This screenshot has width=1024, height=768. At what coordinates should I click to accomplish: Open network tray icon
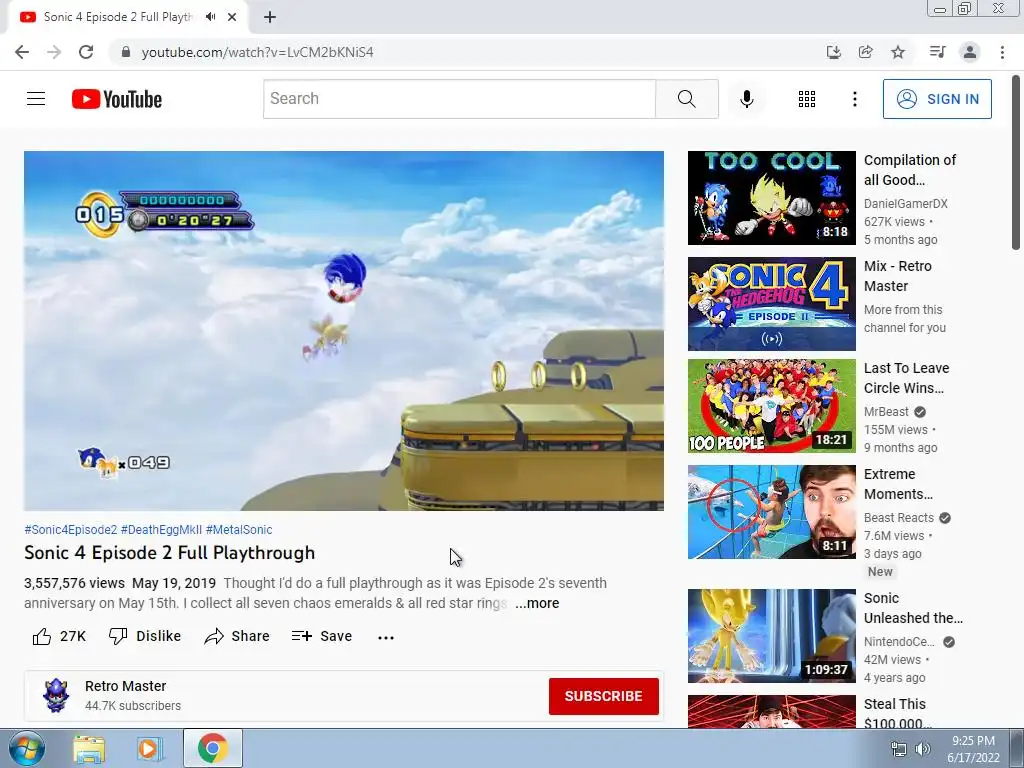pos(899,748)
